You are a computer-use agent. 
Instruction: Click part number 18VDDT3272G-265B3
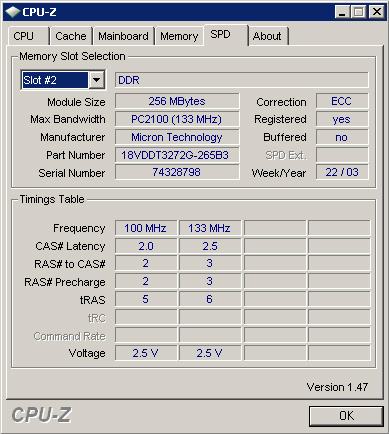[x=177, y=155]
